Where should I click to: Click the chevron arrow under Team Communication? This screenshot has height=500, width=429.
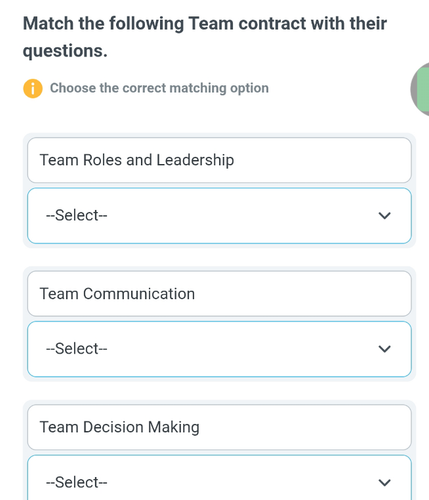(384, 349)
